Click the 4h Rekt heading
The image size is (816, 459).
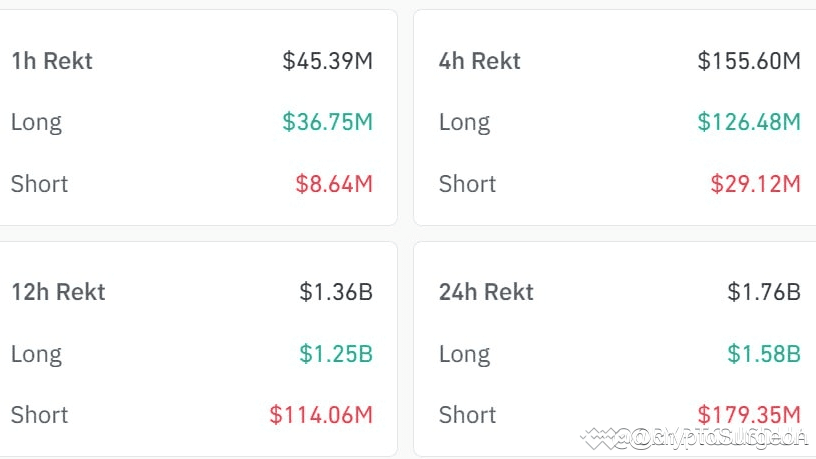[480, 61]
